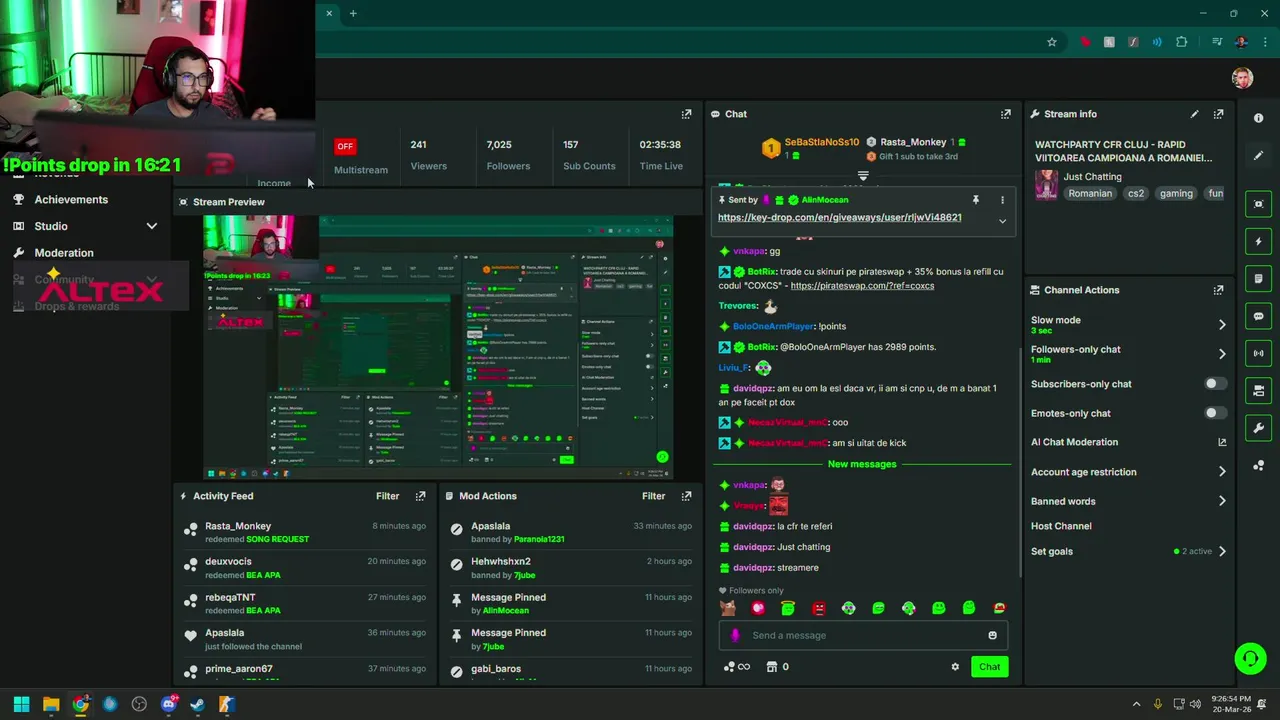Click the message input field
Screen dimensions: 1280x720
point(861,635)
